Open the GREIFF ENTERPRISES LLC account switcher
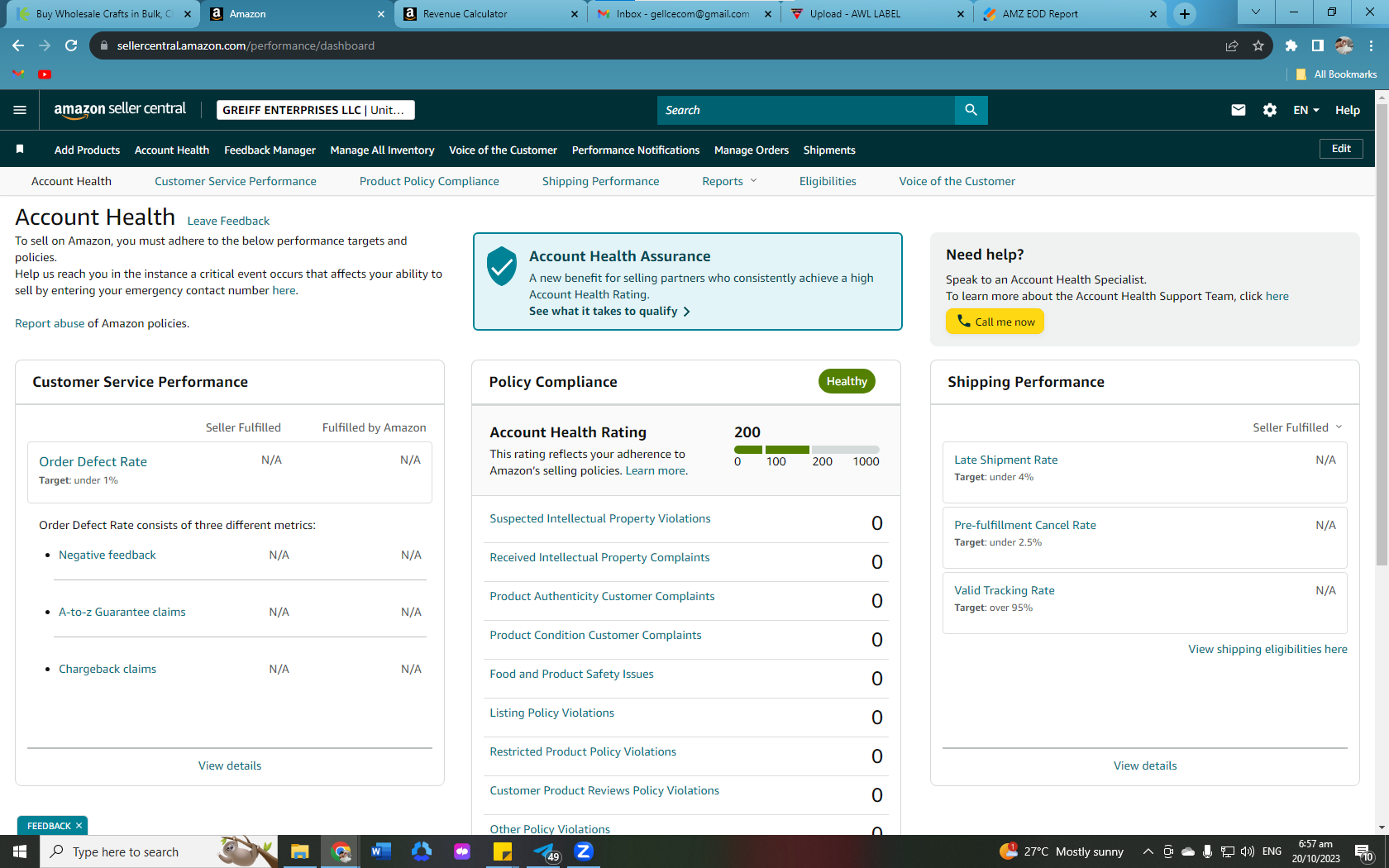This screenshot has width=1389, height=868. pyautogui.click(x=316, y=110)
